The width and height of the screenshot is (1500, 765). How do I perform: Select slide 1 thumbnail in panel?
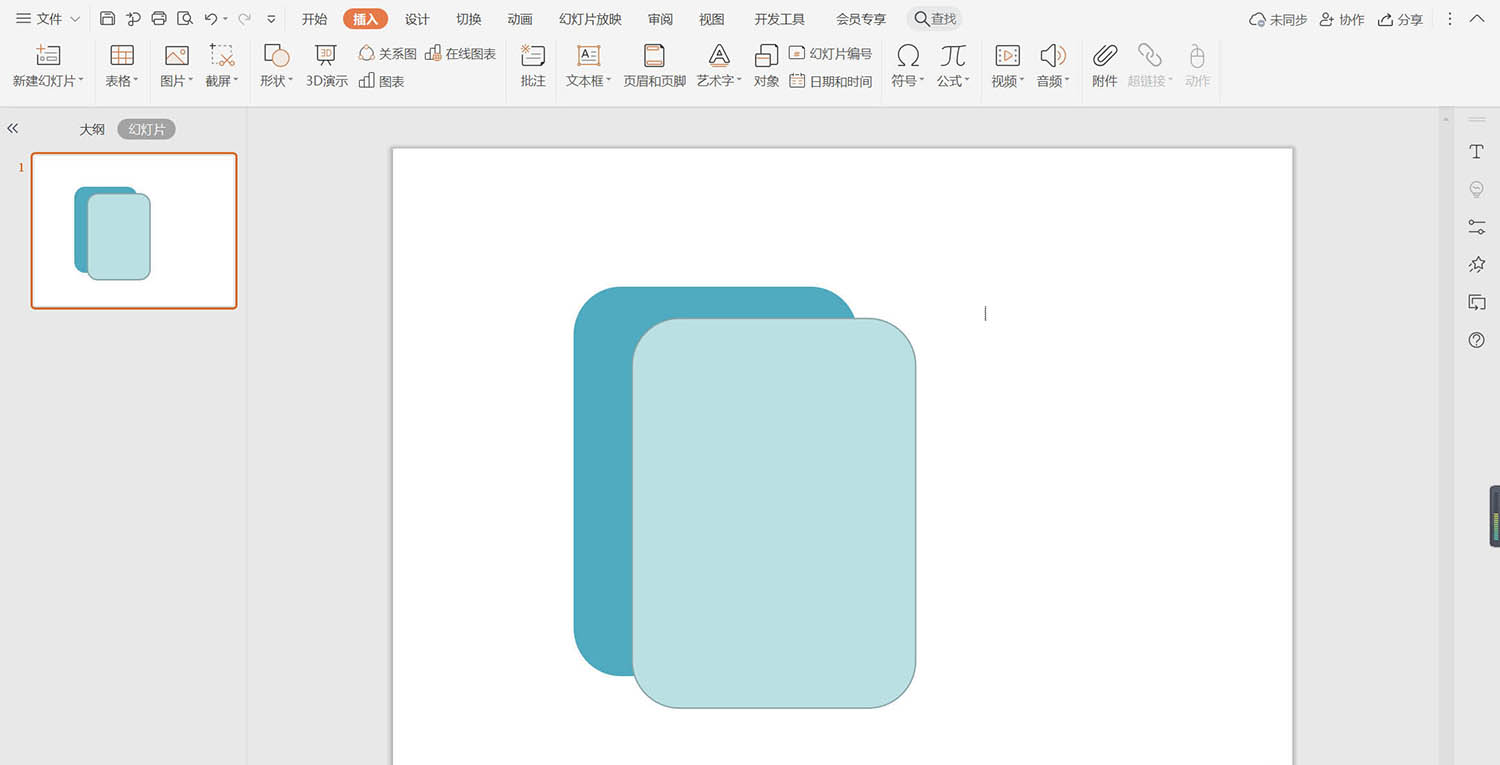[134, 231]
